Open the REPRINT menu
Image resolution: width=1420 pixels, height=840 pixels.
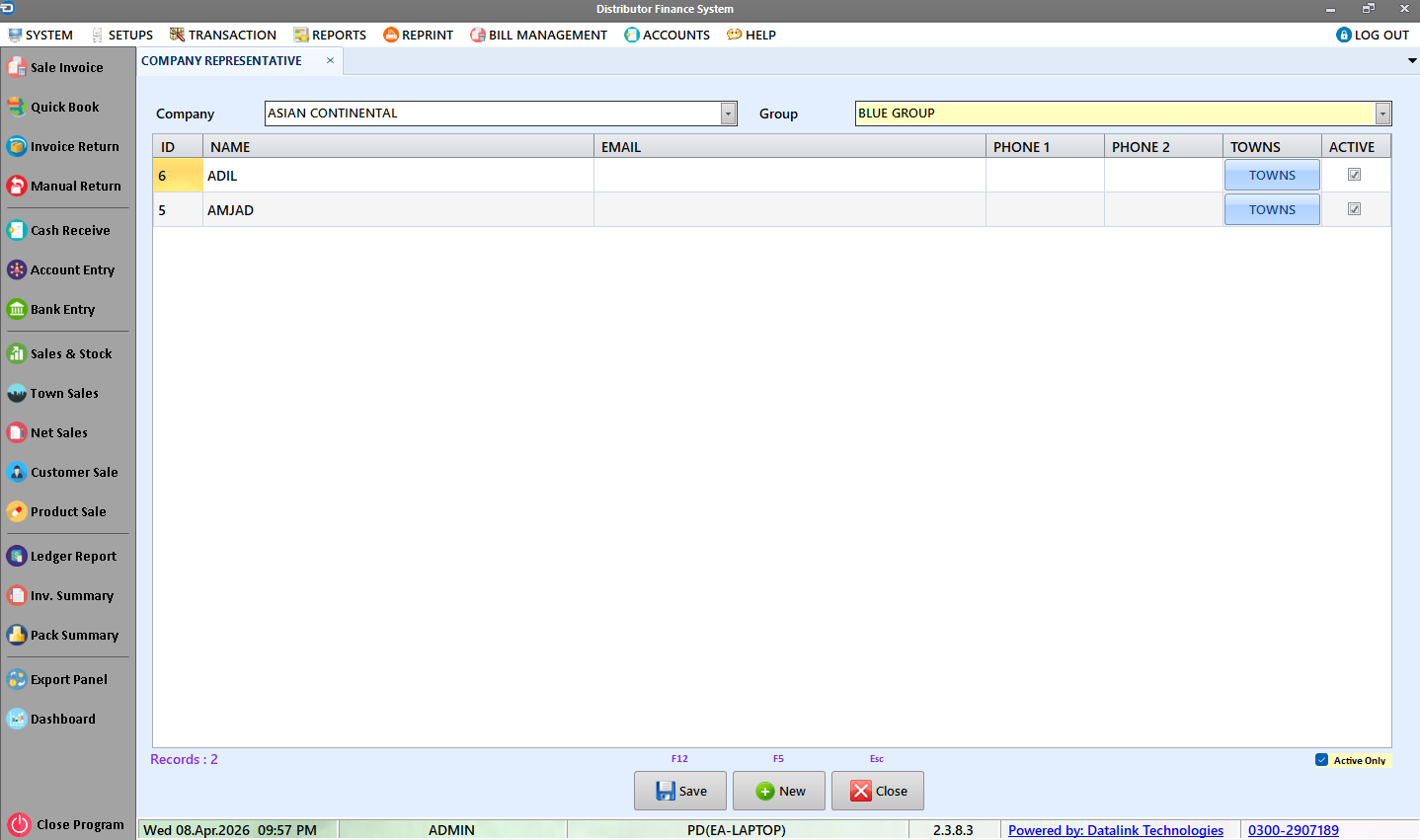pos(419,35)
